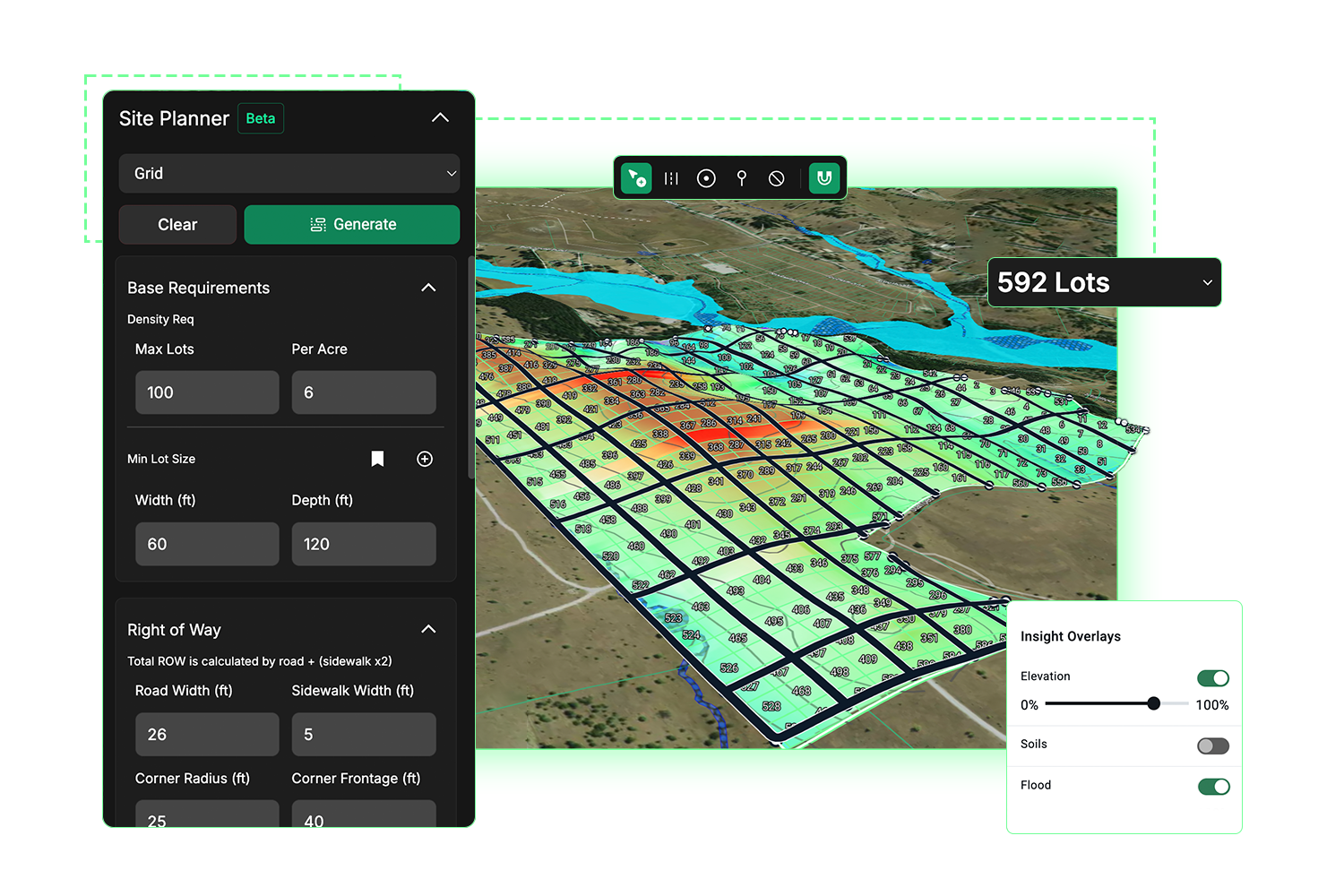The image size is (1344, 896).
Task: Select the prohibit/exclusion zone tool
Action: [x=776, y=178]
